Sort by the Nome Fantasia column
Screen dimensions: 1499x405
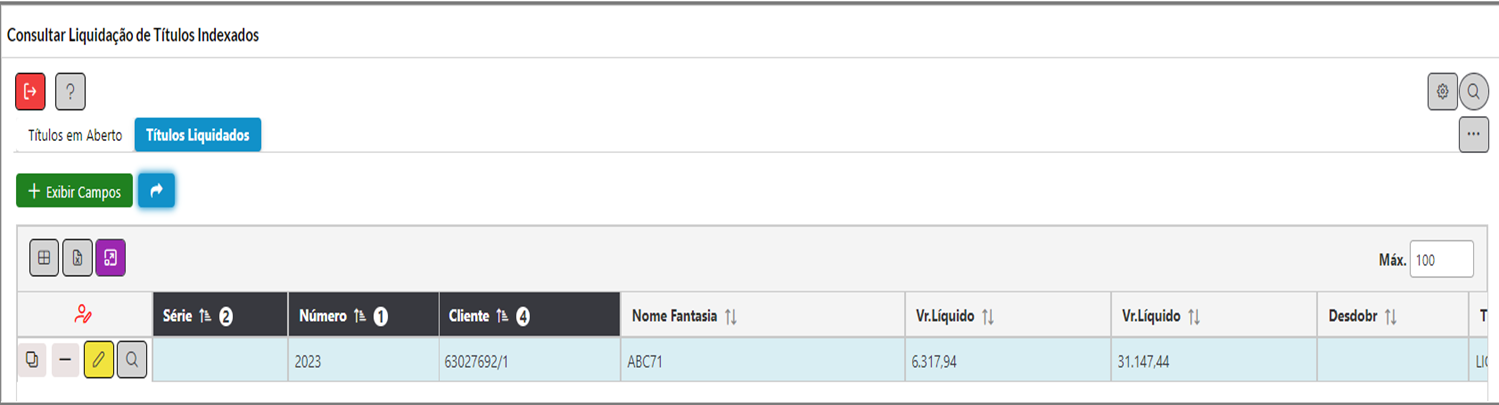[x=685, y=316]
